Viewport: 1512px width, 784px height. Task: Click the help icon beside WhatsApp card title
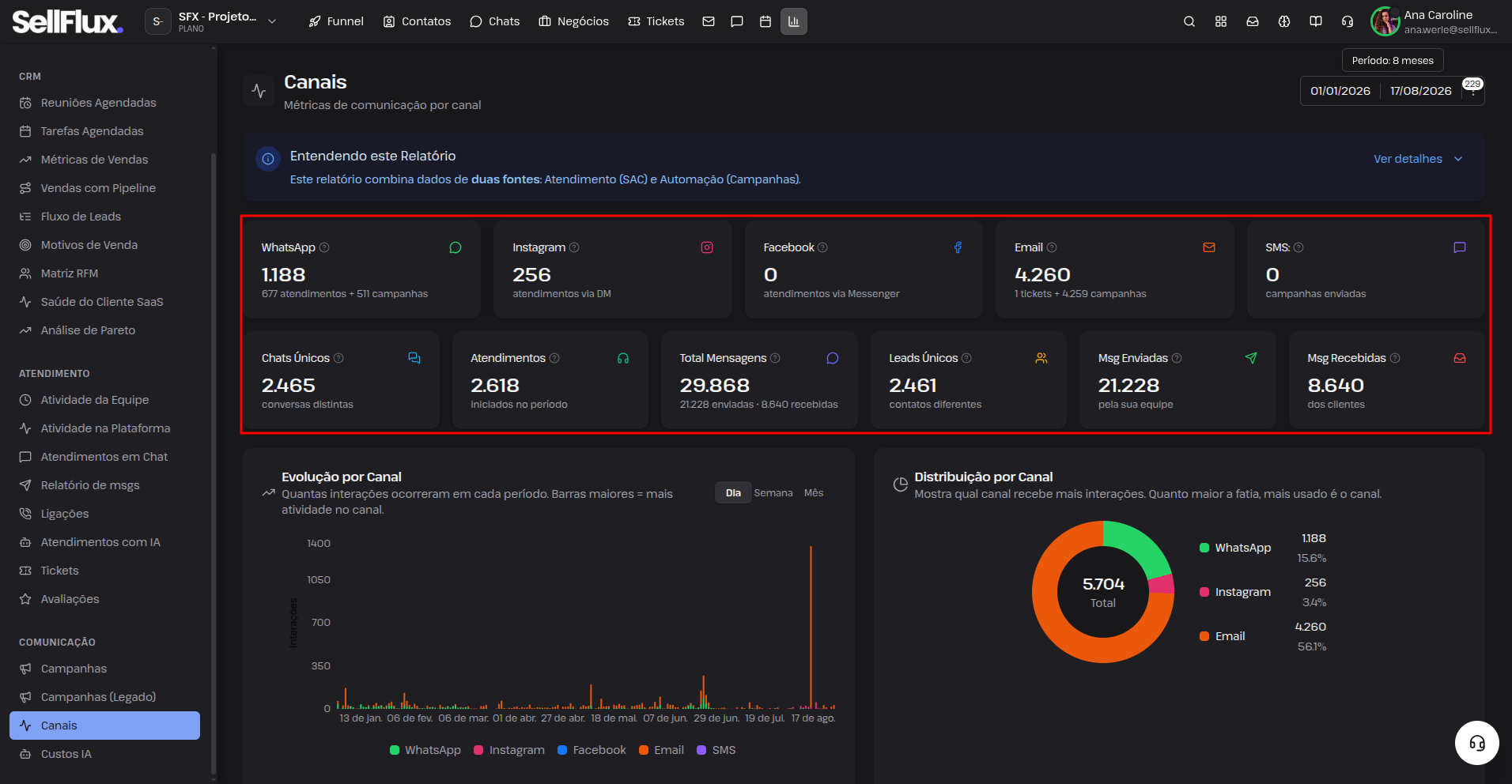[x=324, y=247]
